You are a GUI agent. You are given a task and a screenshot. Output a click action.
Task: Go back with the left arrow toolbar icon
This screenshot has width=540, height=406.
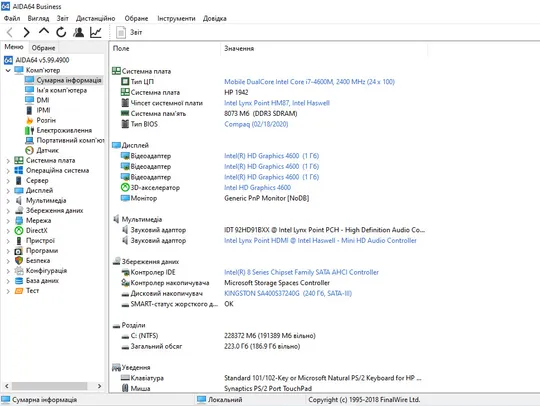(10, 32)
